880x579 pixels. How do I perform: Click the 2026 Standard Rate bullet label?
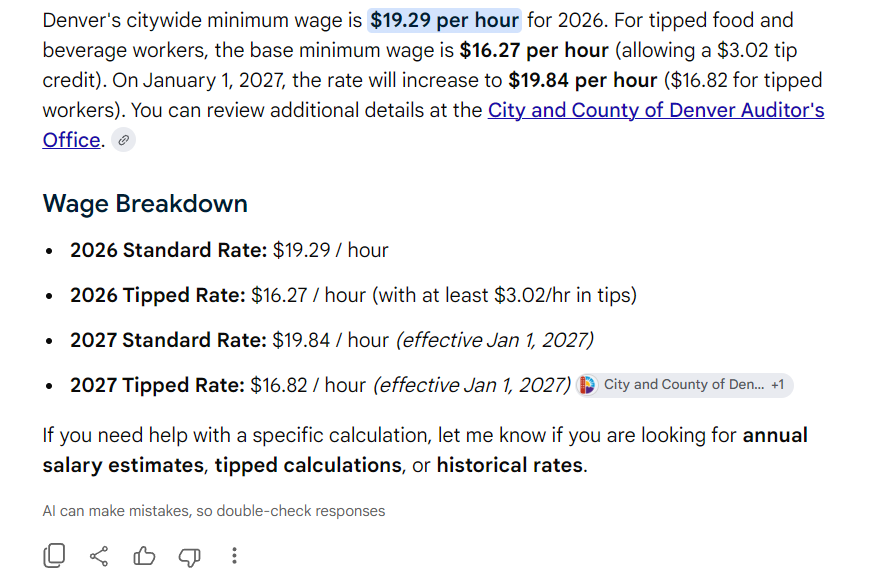[168, 250]
